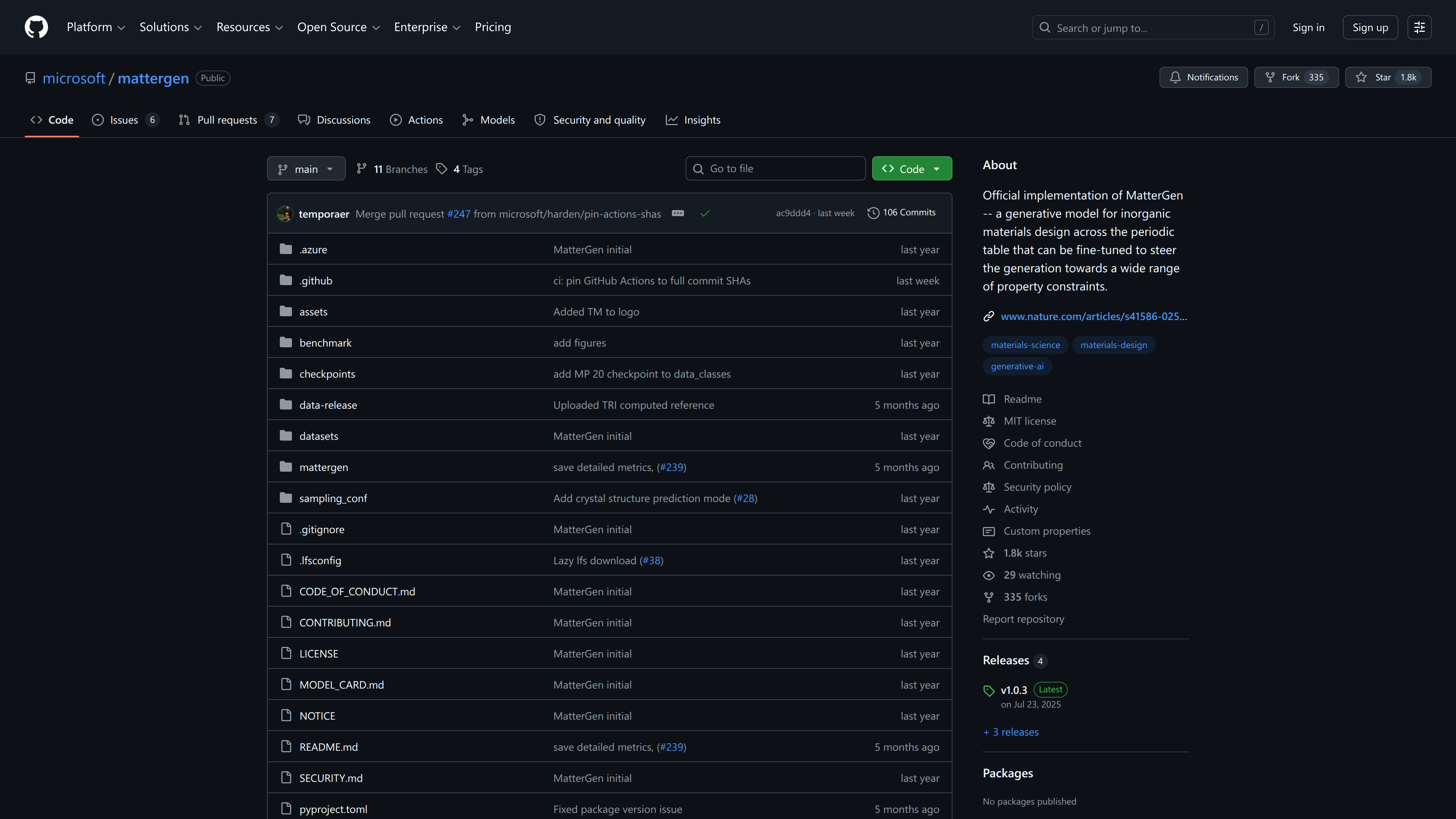Viewport: 1456px width, 819px height.
Task: Click the watching eye icon
Action: point(988,576)
